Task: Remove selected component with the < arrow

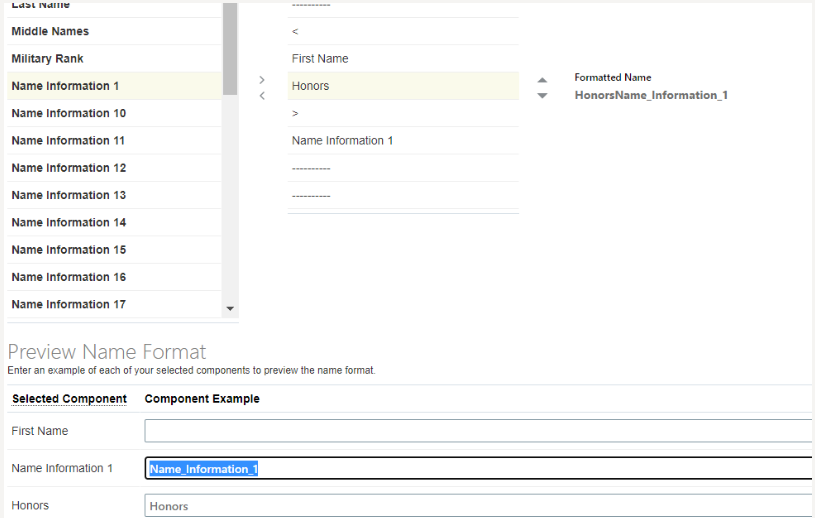Action: (x=262, y=96)
